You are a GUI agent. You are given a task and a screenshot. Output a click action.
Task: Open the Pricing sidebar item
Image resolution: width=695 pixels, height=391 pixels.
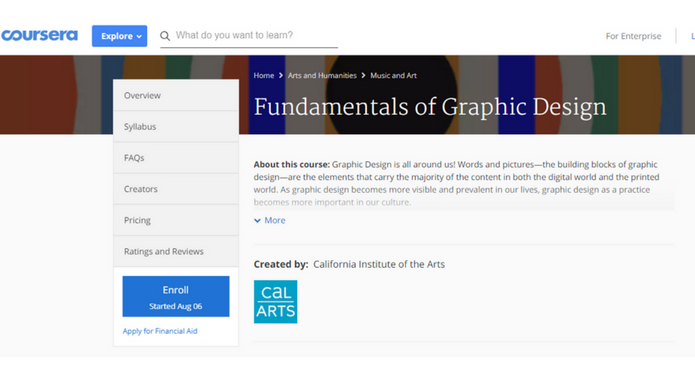(x=176, y=220)
